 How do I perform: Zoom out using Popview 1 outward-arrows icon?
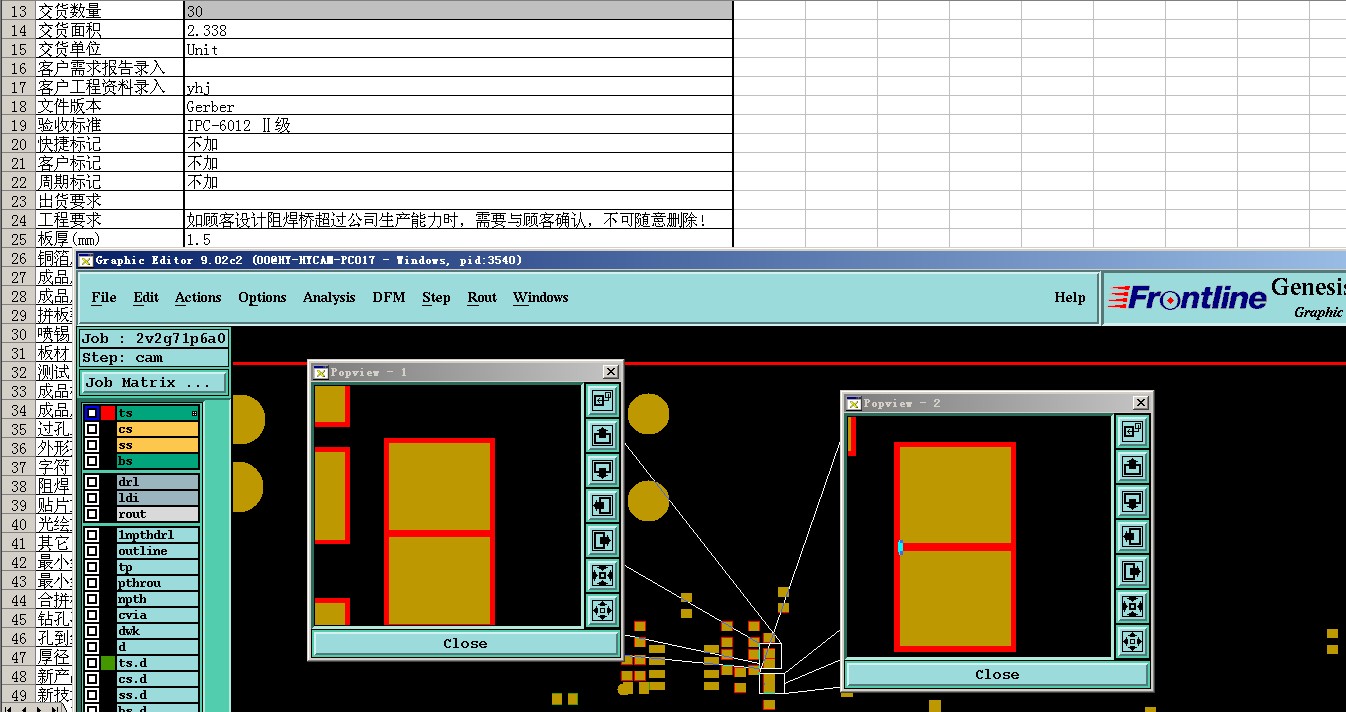pyautogui.click(x=602, y=610)
